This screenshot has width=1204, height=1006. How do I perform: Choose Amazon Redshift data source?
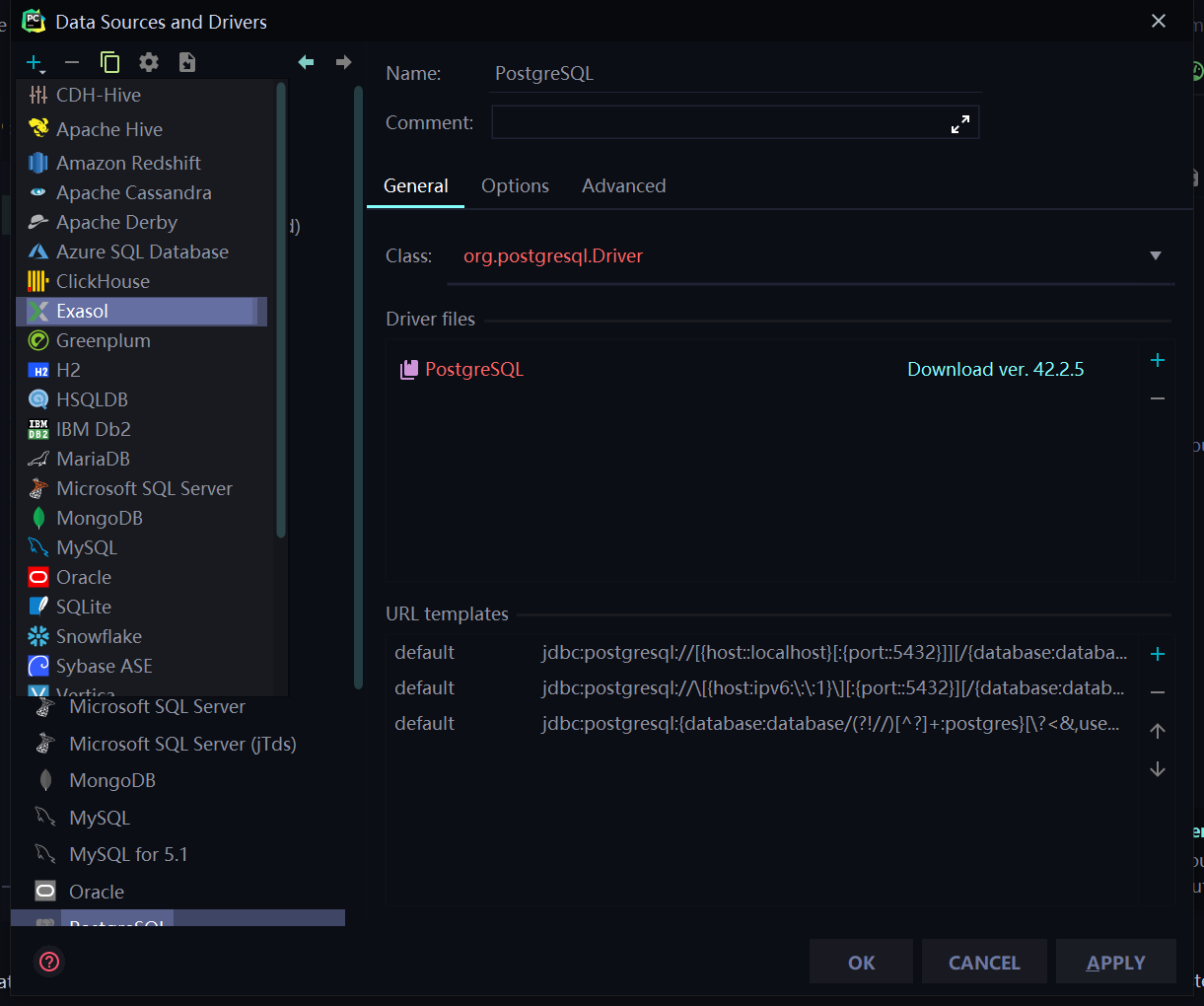click(x=142, y=163)
